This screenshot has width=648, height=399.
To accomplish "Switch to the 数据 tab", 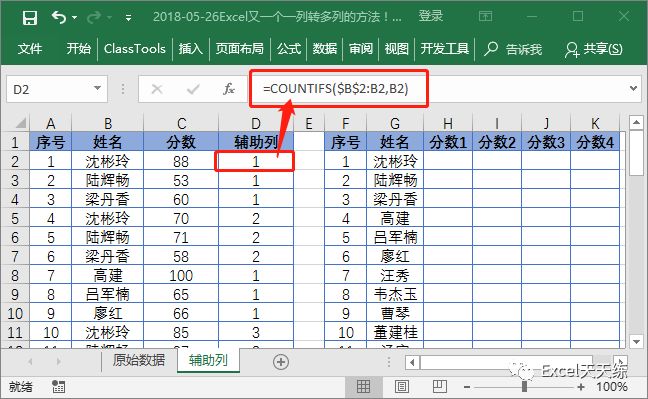I will [x=325, y=49].
